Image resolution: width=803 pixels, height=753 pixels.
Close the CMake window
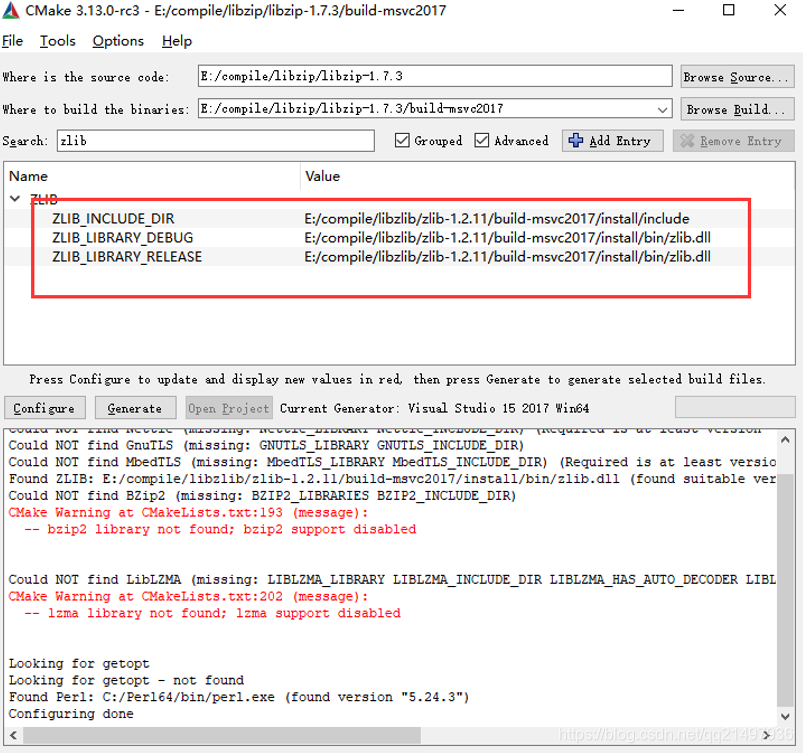pos(780,10)
